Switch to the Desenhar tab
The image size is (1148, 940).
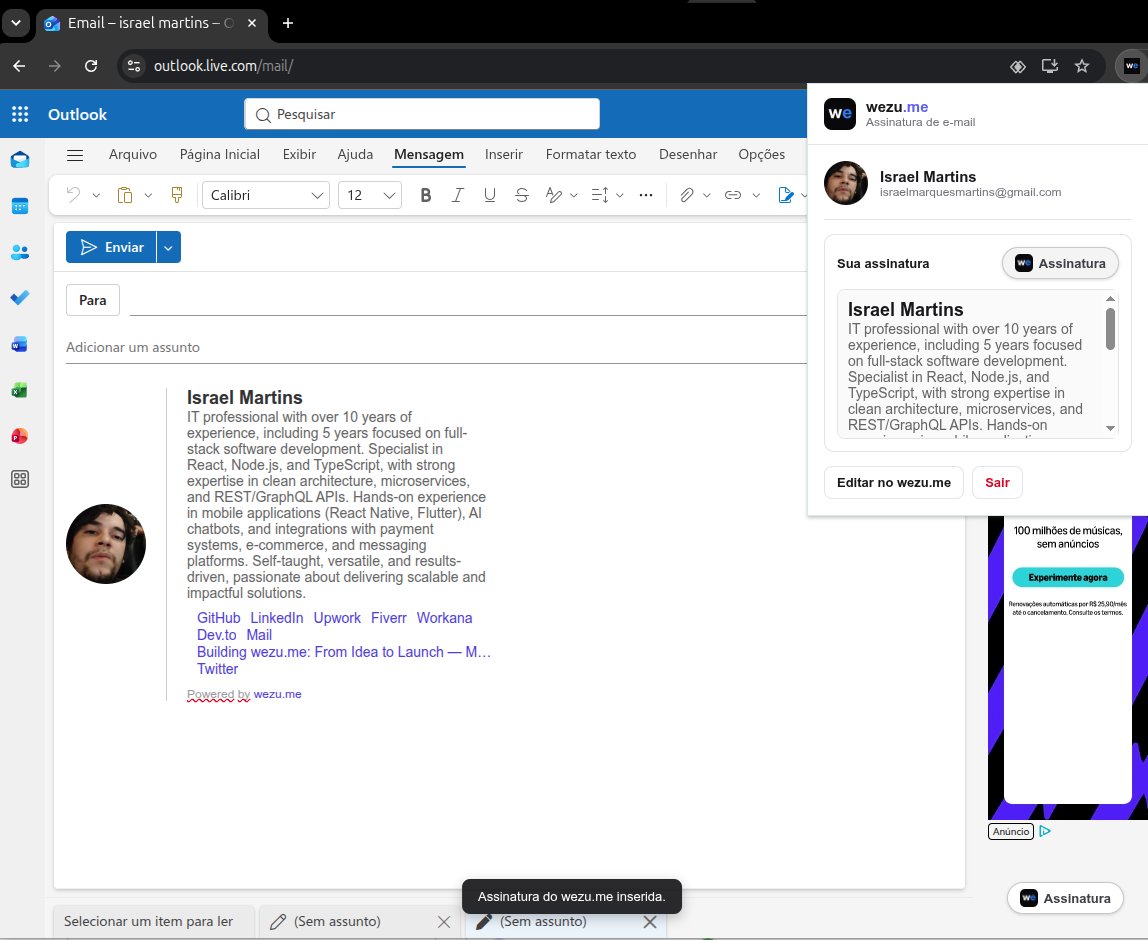(688, 154)
